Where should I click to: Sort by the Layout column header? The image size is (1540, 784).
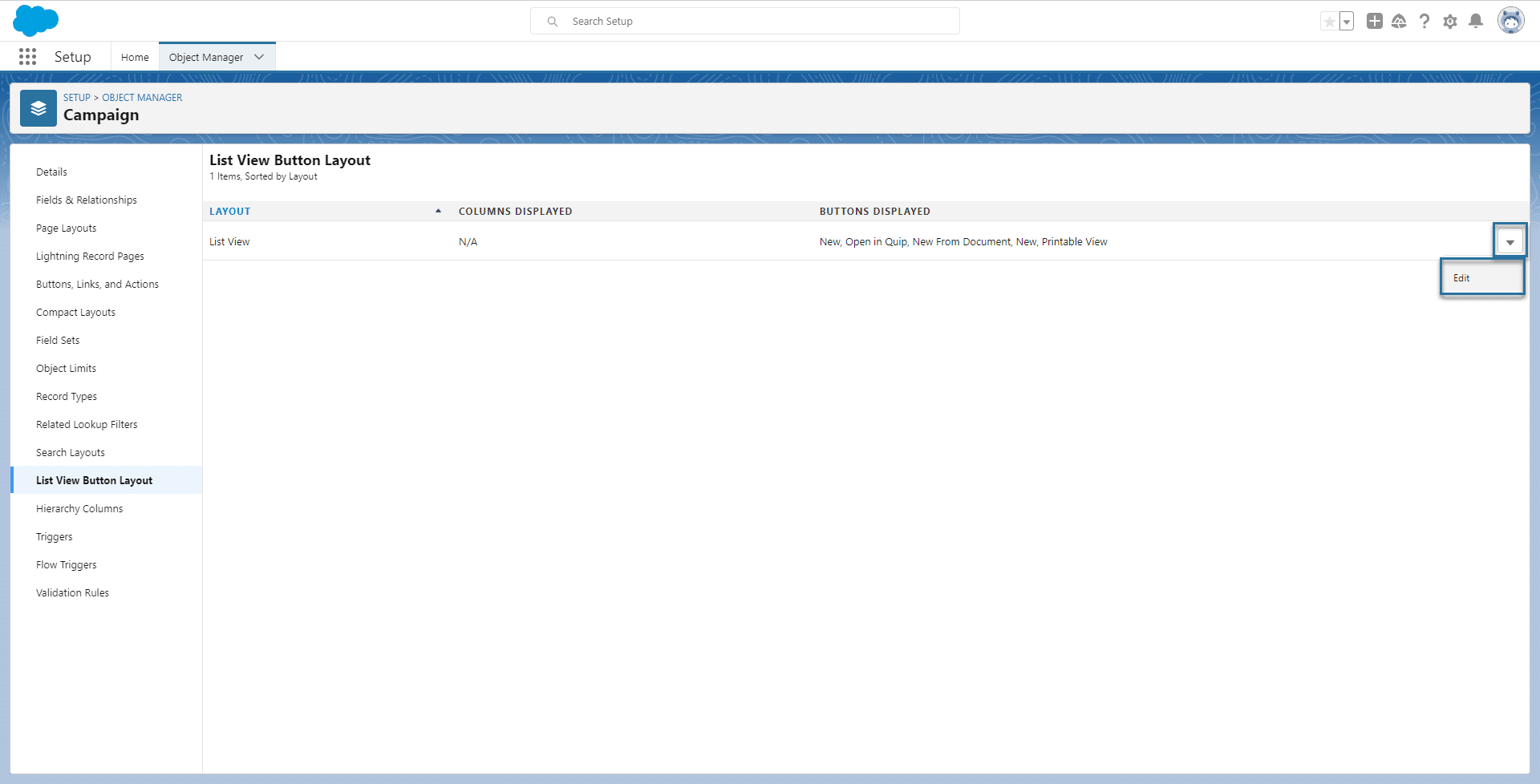230,211
